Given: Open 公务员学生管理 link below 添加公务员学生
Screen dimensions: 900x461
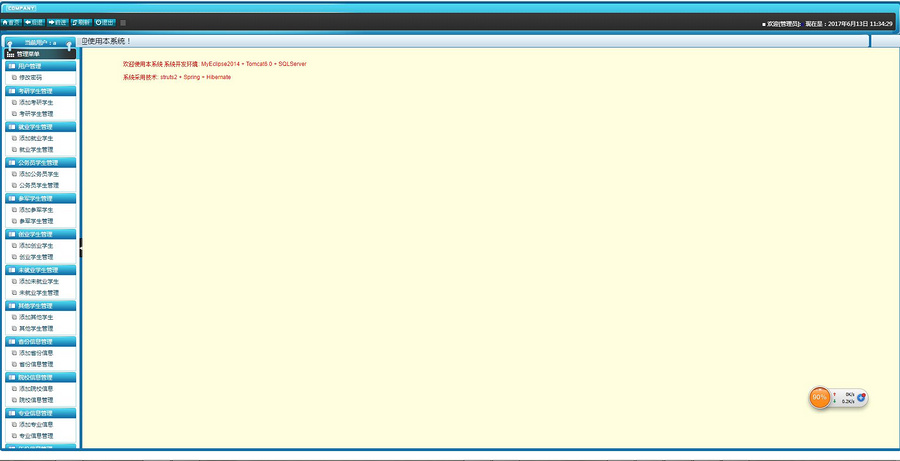Looking at the screenshot, I should coord(39,185).
